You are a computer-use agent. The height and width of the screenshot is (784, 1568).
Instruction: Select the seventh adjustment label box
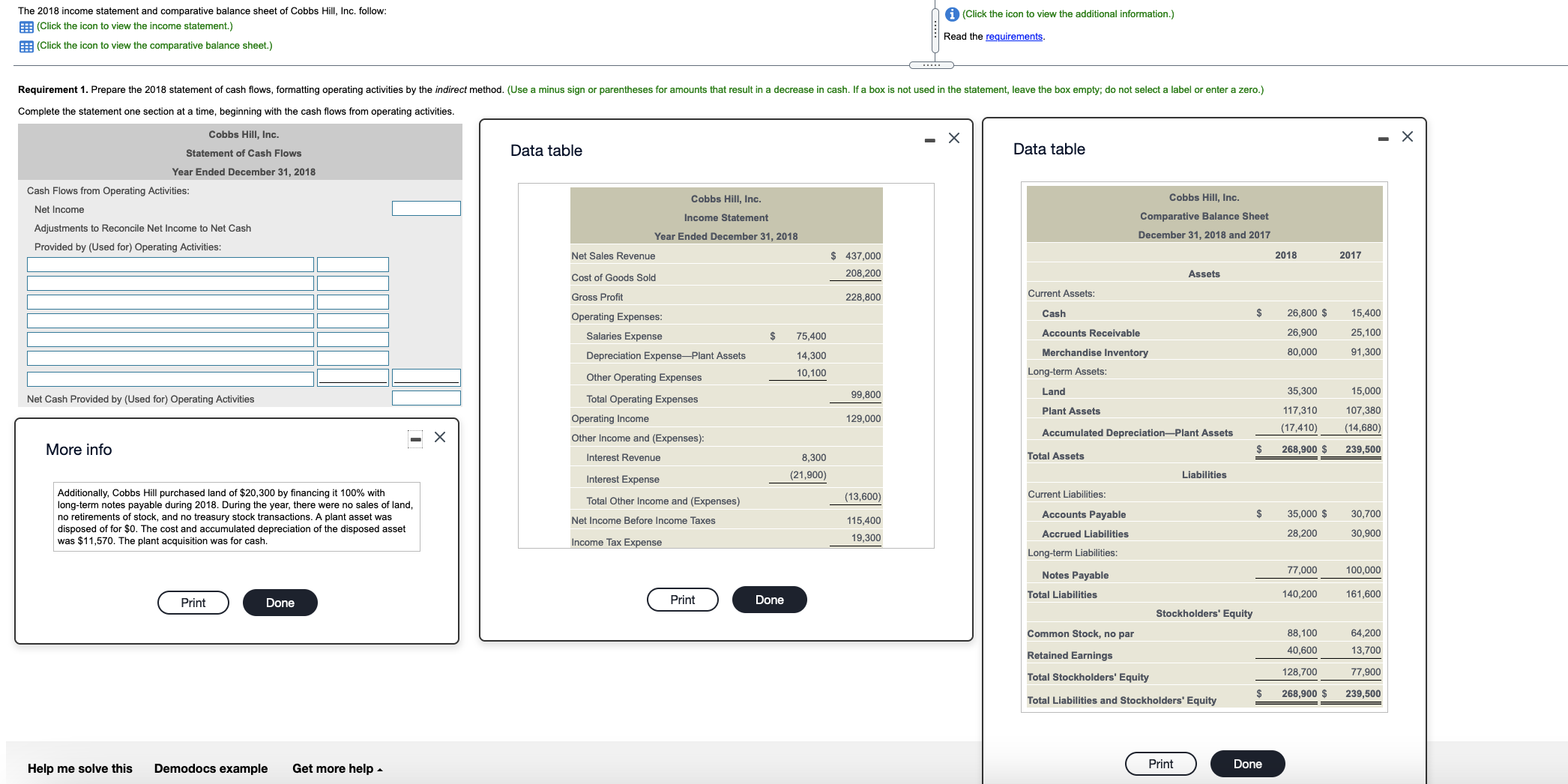[170, 379]
